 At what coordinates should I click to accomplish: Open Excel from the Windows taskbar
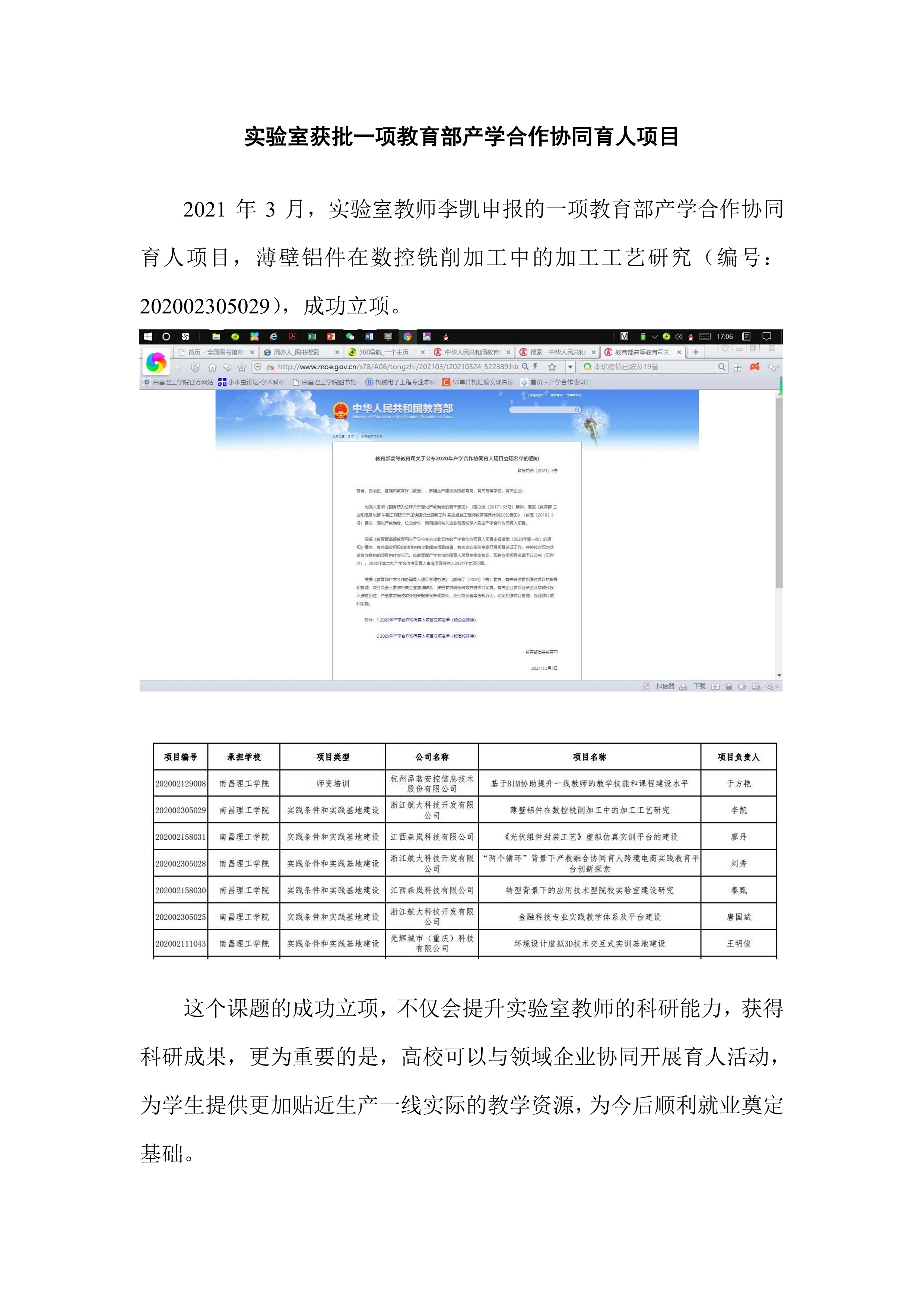[312, 336]
